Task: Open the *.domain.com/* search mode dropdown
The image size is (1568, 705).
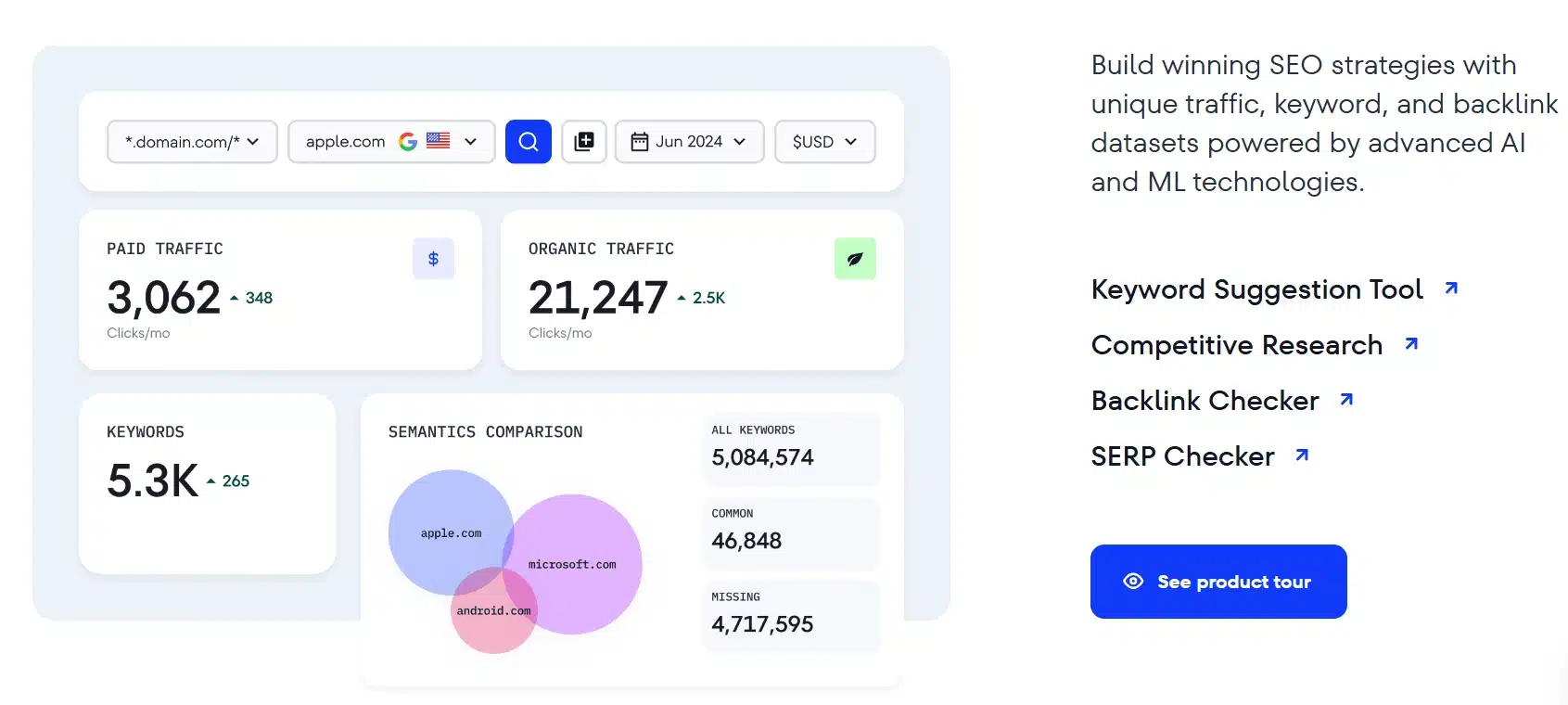Action: pyautogui.click(x=192, y=141)
